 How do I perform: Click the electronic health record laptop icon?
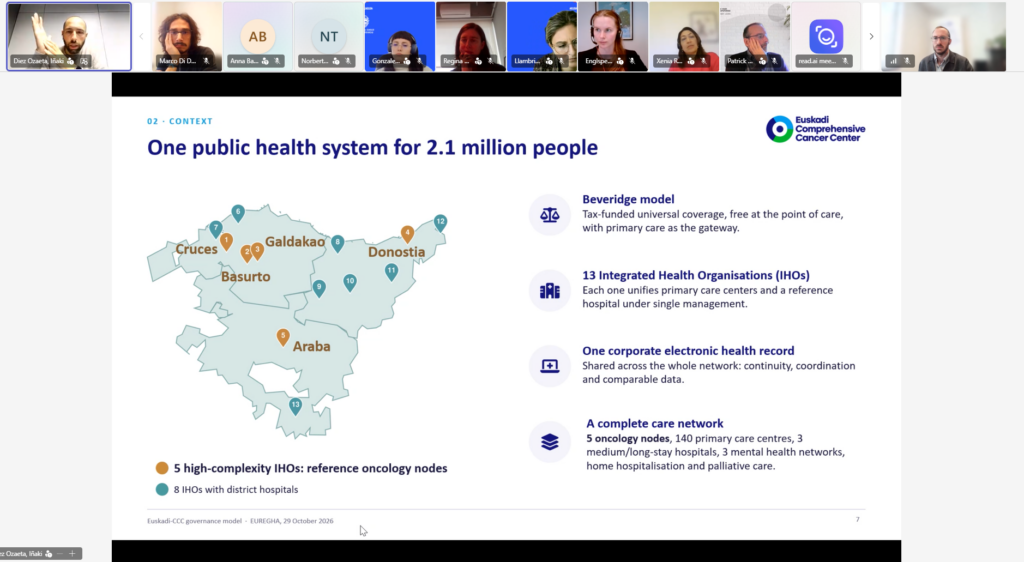549,366
